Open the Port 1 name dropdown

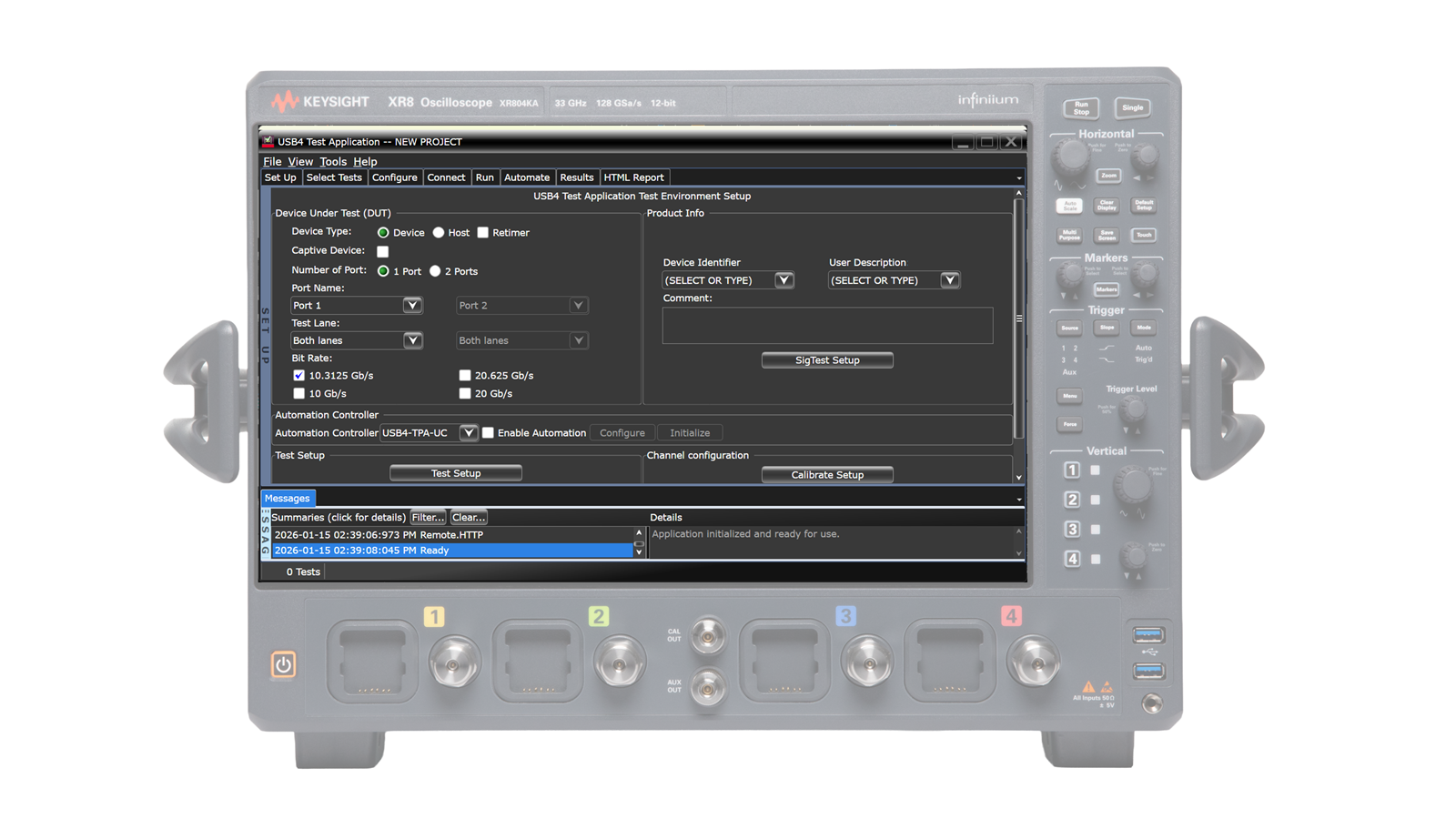412,306
